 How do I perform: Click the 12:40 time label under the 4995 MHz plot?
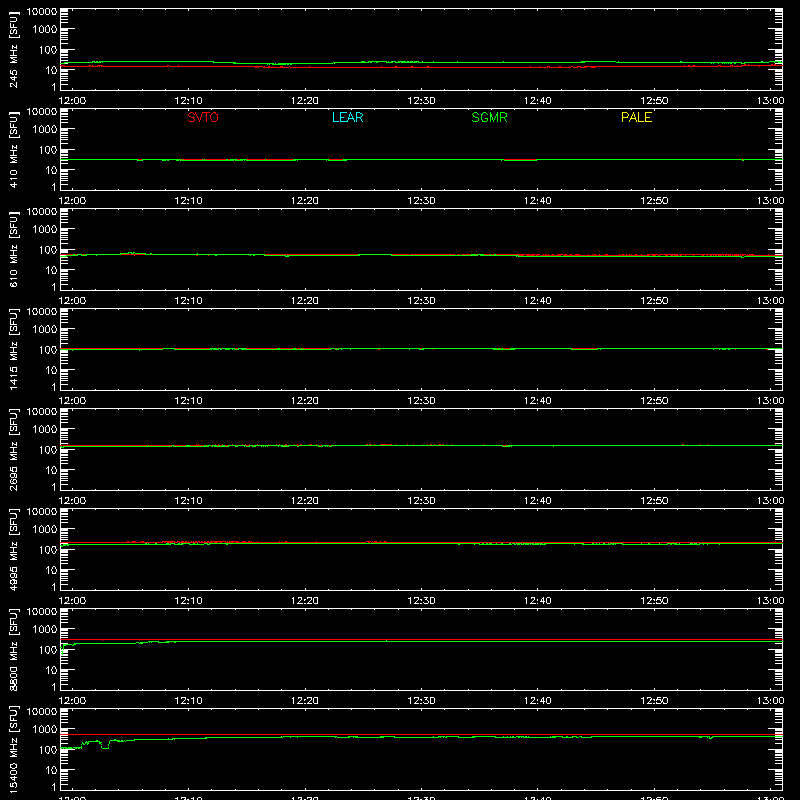[x=538, y=601]
